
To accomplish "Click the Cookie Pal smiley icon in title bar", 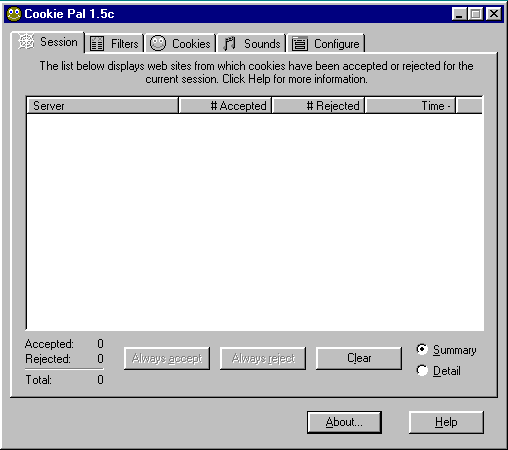I will point(14,14).
